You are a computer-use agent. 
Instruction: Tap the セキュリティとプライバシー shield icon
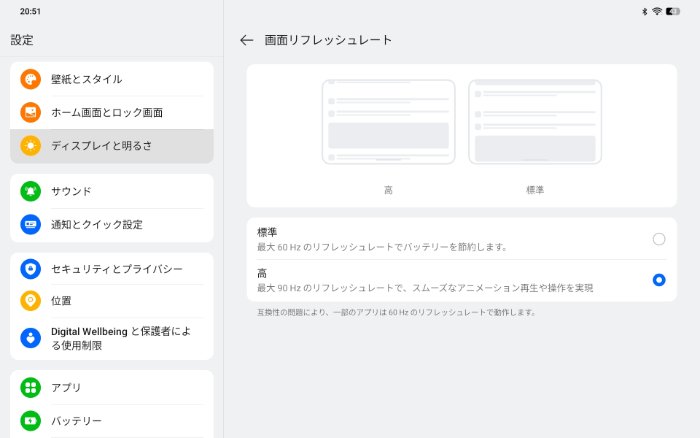click(31, 269)
